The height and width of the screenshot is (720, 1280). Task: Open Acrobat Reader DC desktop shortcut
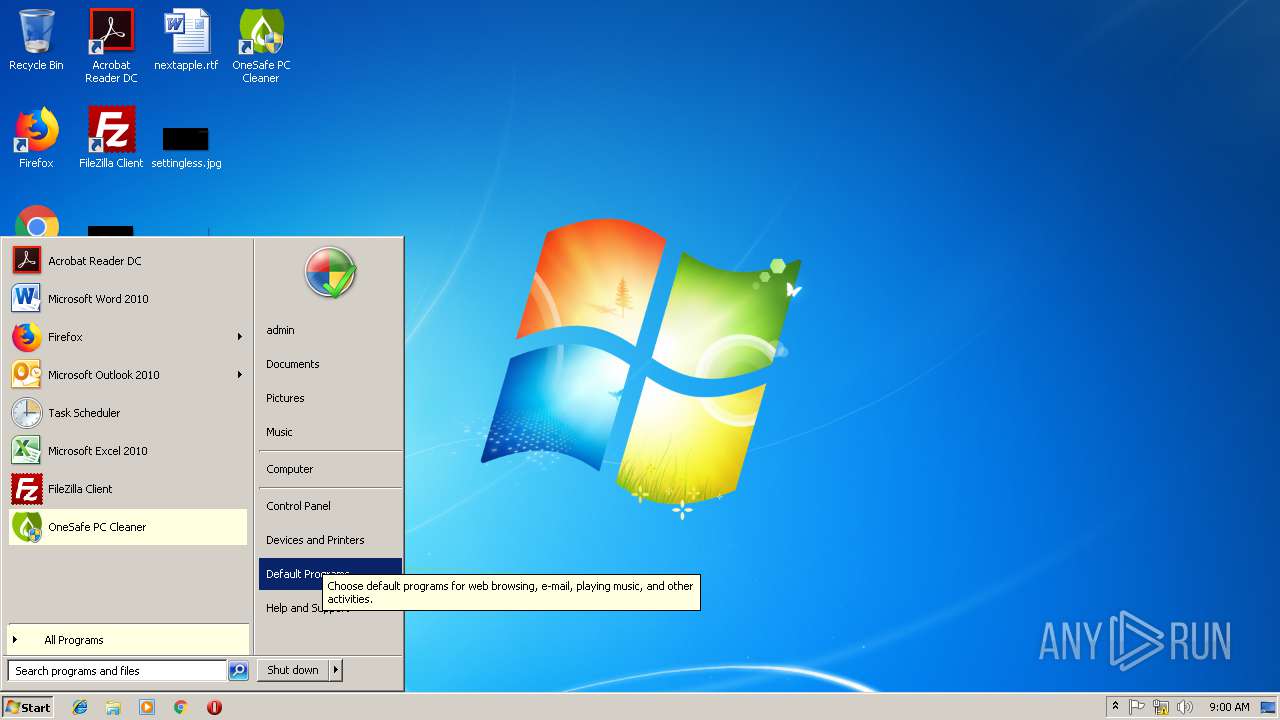111,46
